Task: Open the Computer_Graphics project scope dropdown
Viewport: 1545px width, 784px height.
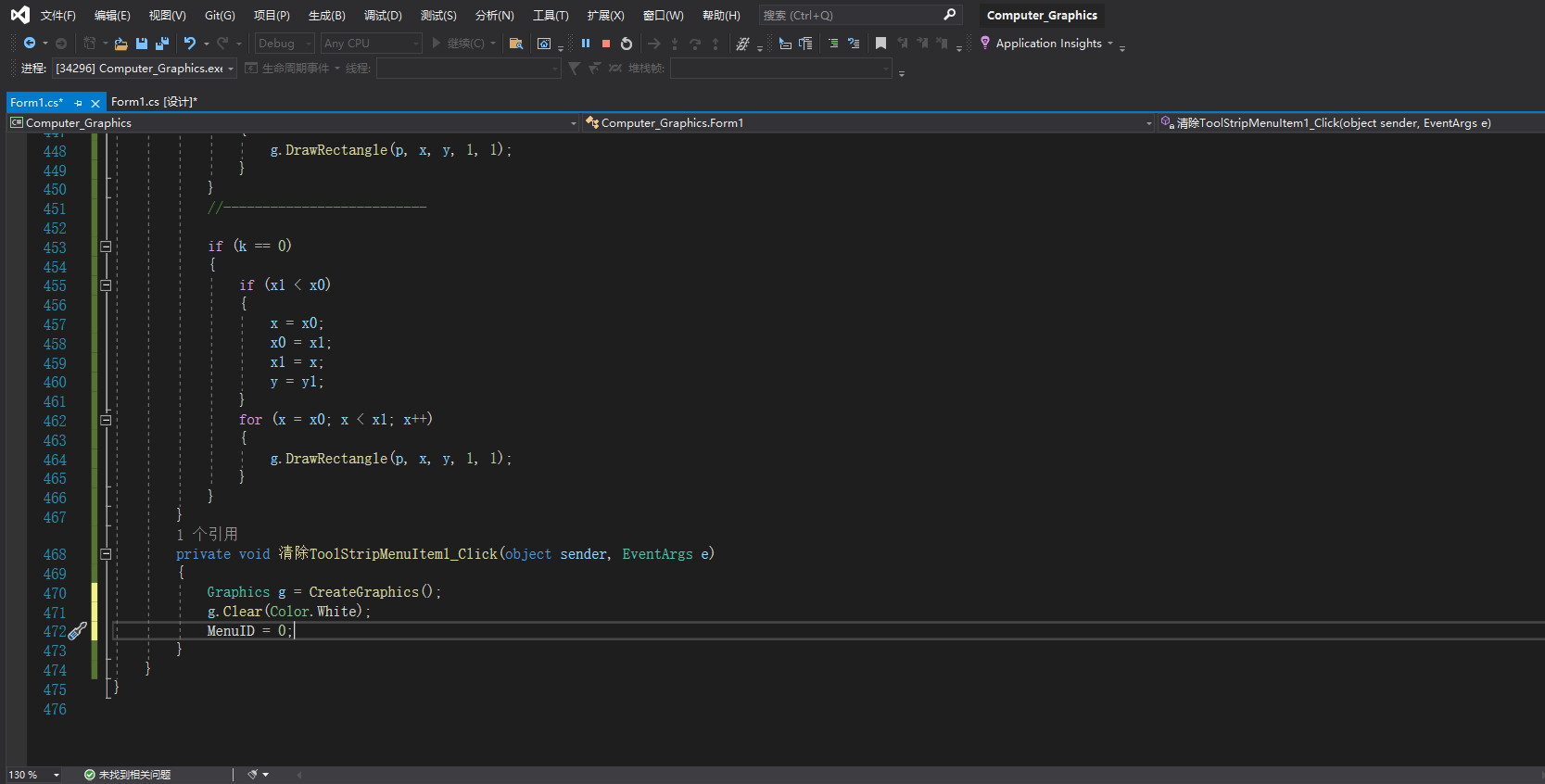Action: pos(293,123)
